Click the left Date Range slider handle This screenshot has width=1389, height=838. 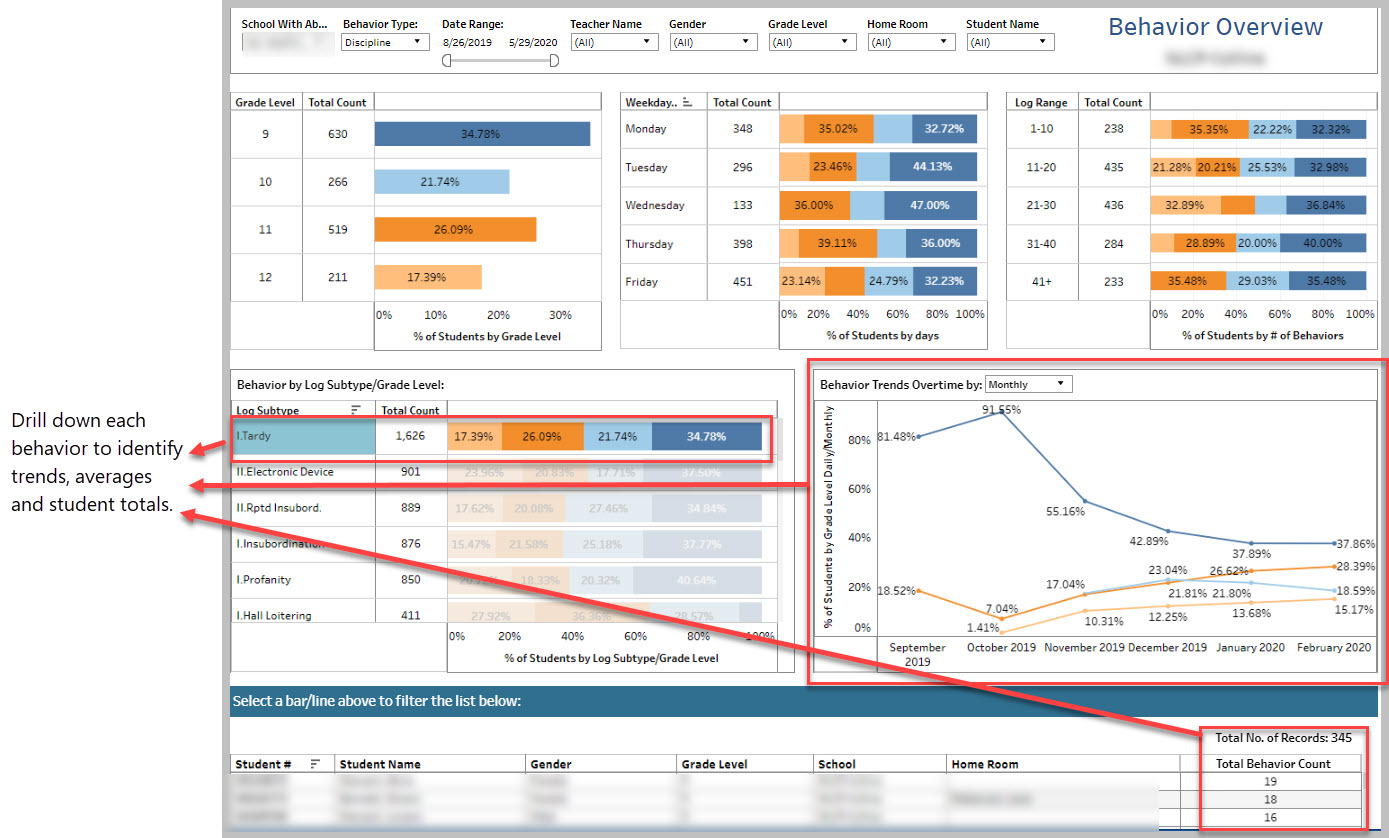point(447,61)
